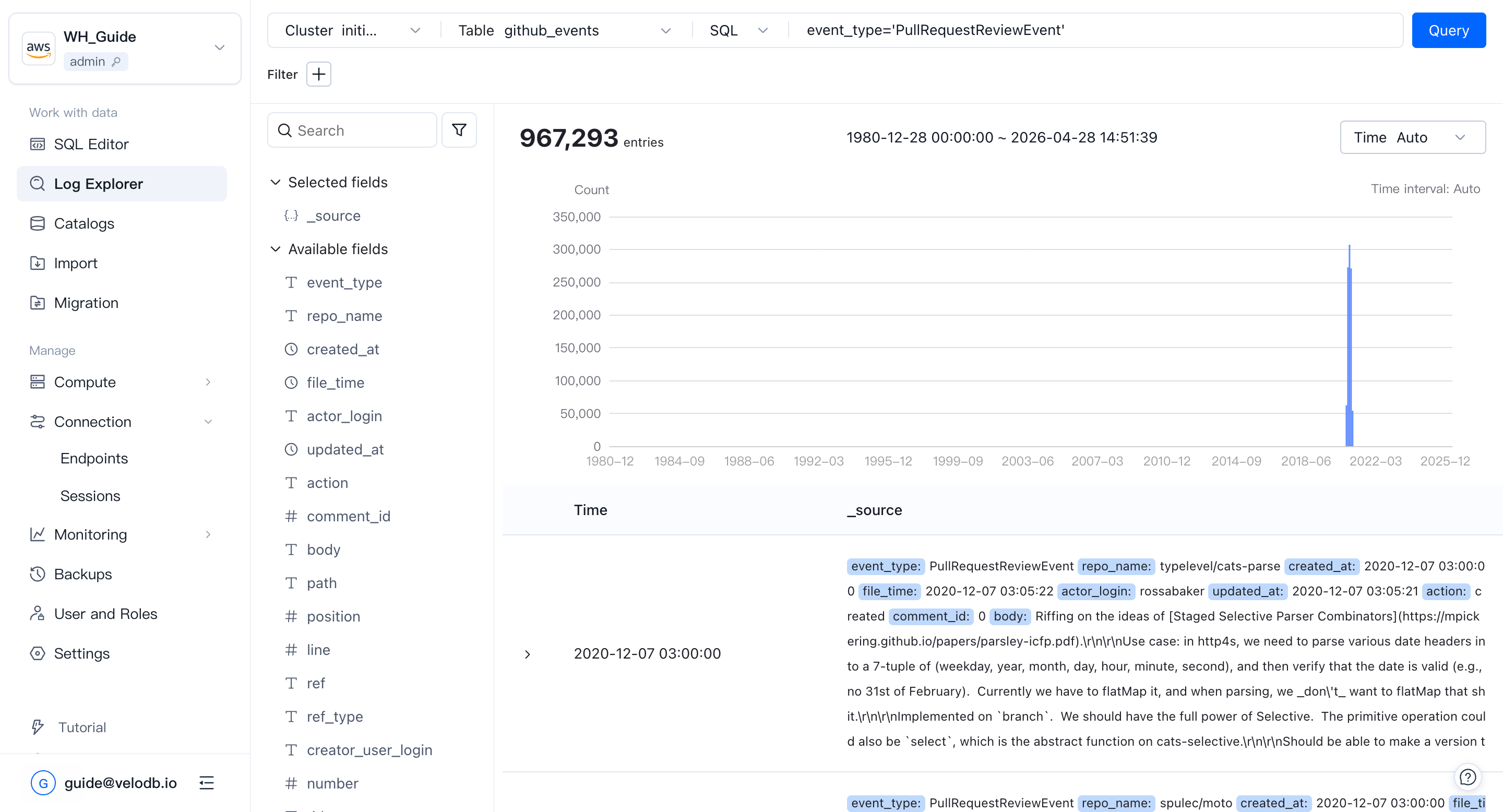
Task: Open Settings from the sidebar
Action: pos(82,653)
